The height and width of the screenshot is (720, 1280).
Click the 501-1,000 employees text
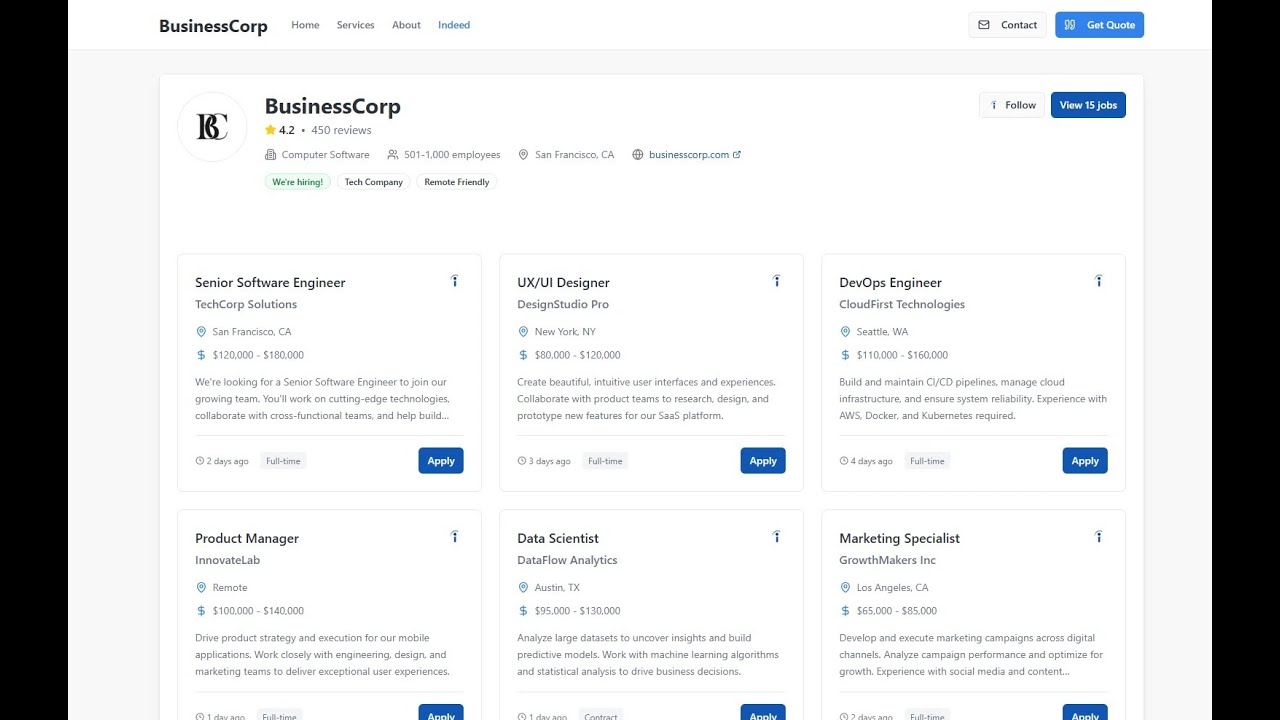(x=452, y=155)
